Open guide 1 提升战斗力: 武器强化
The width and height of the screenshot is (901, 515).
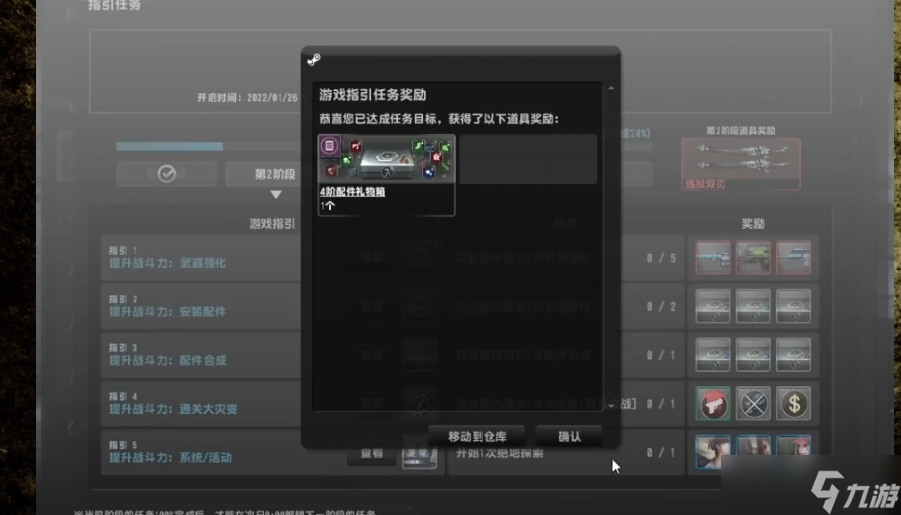[167, 263]
